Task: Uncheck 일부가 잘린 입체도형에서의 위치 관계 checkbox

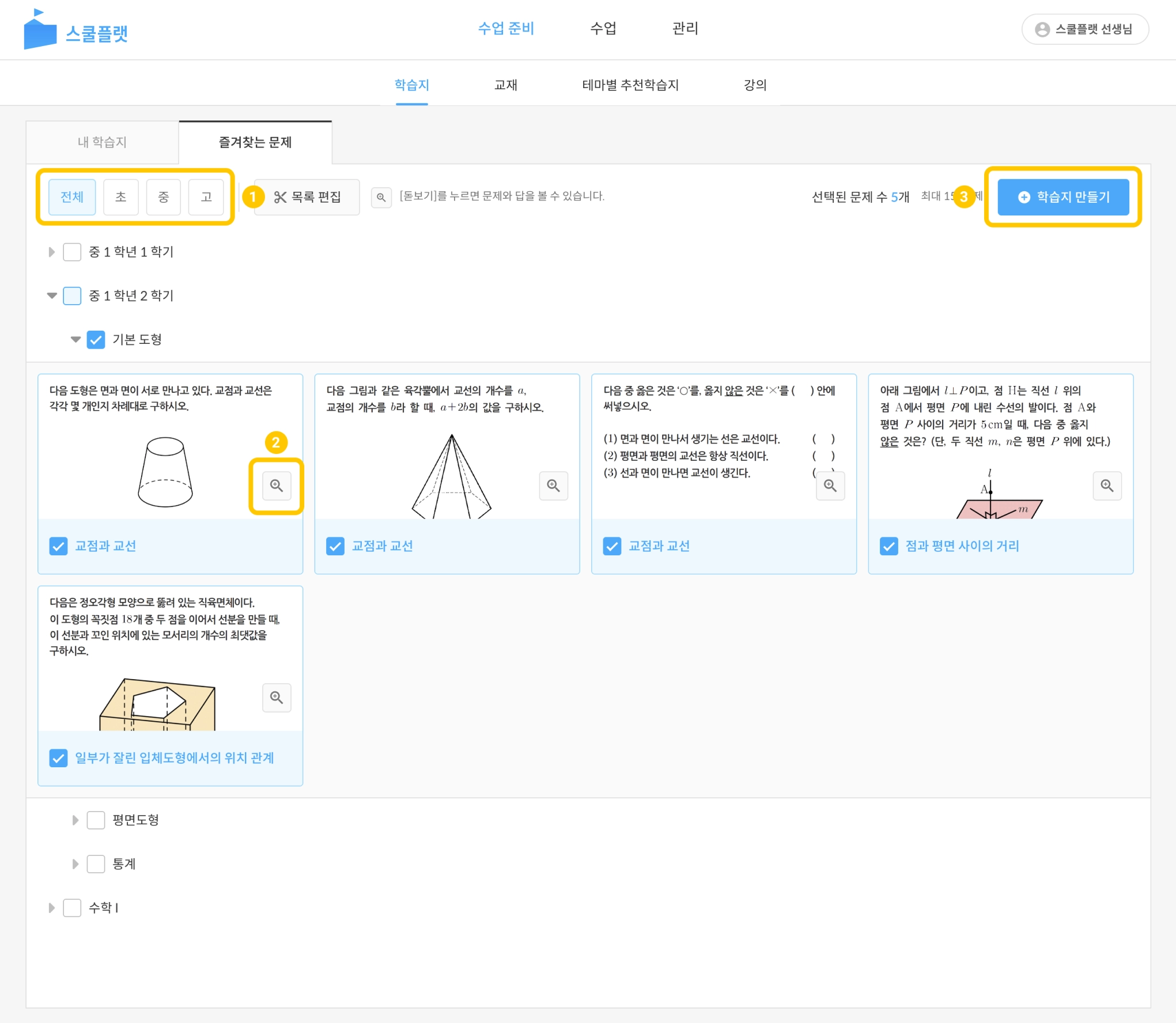Action: click(x=58, y=757)
